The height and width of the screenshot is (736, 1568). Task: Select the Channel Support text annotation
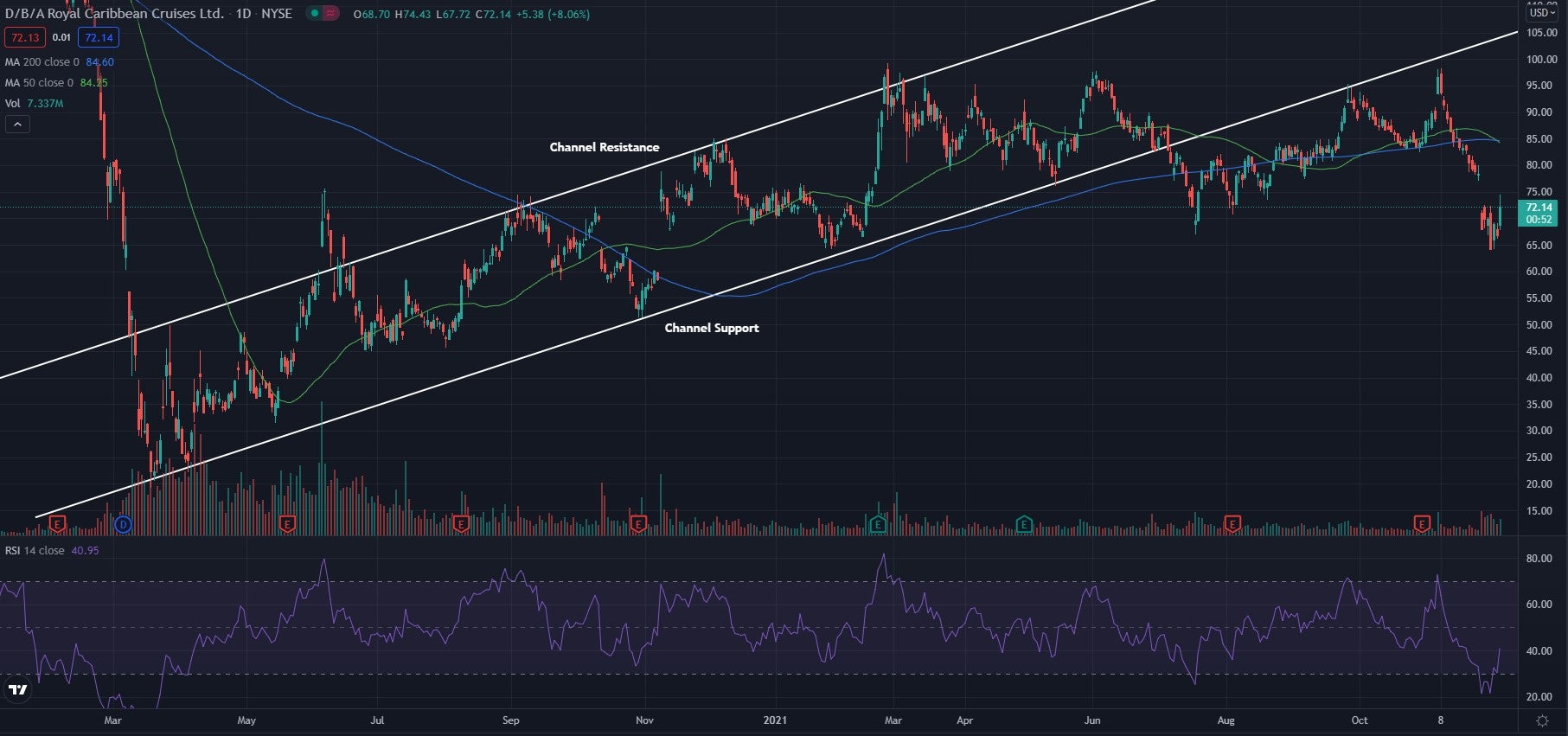pyautogui.click(x=712, y=328)
